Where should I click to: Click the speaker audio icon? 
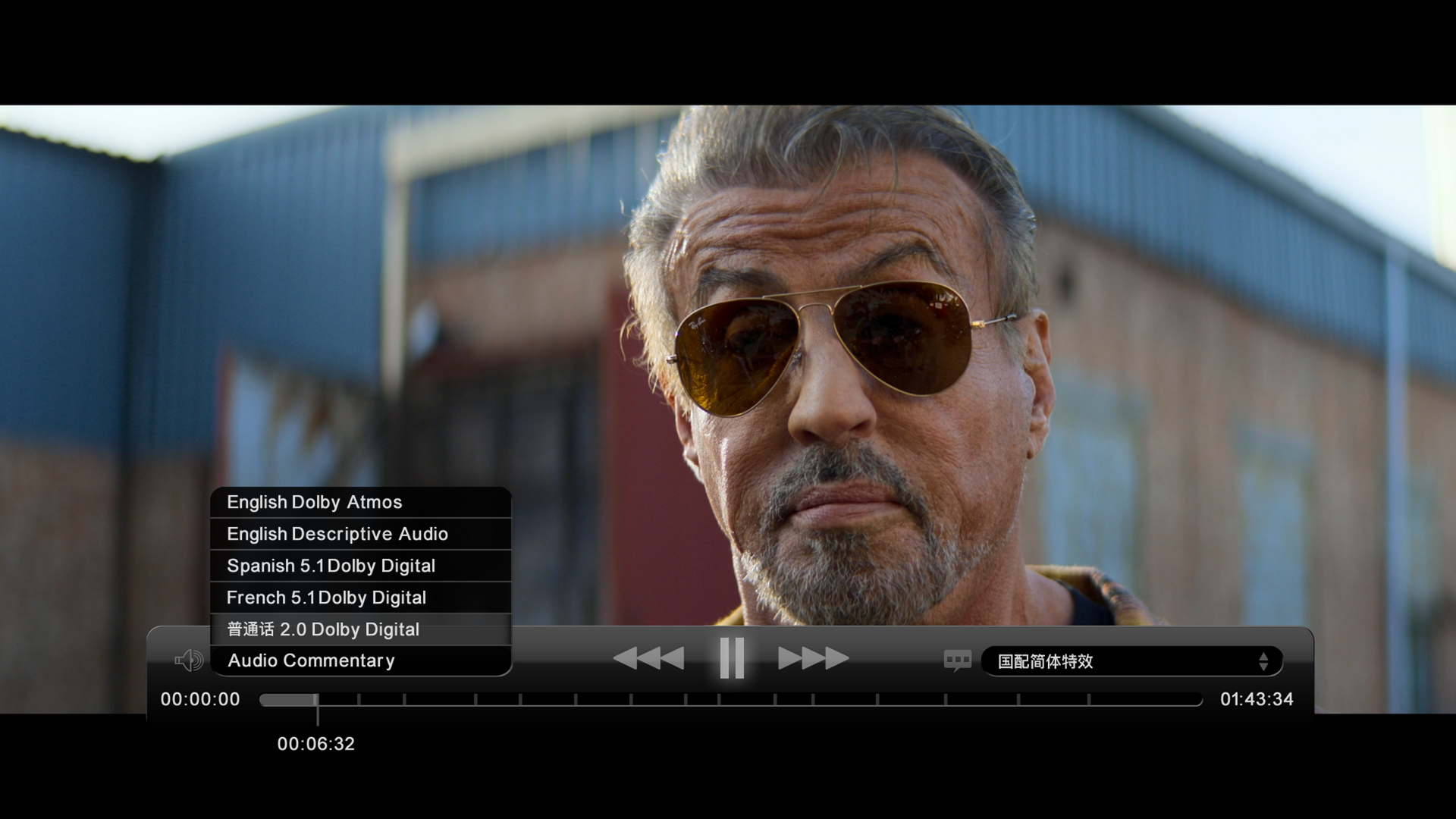coord(189,661)
